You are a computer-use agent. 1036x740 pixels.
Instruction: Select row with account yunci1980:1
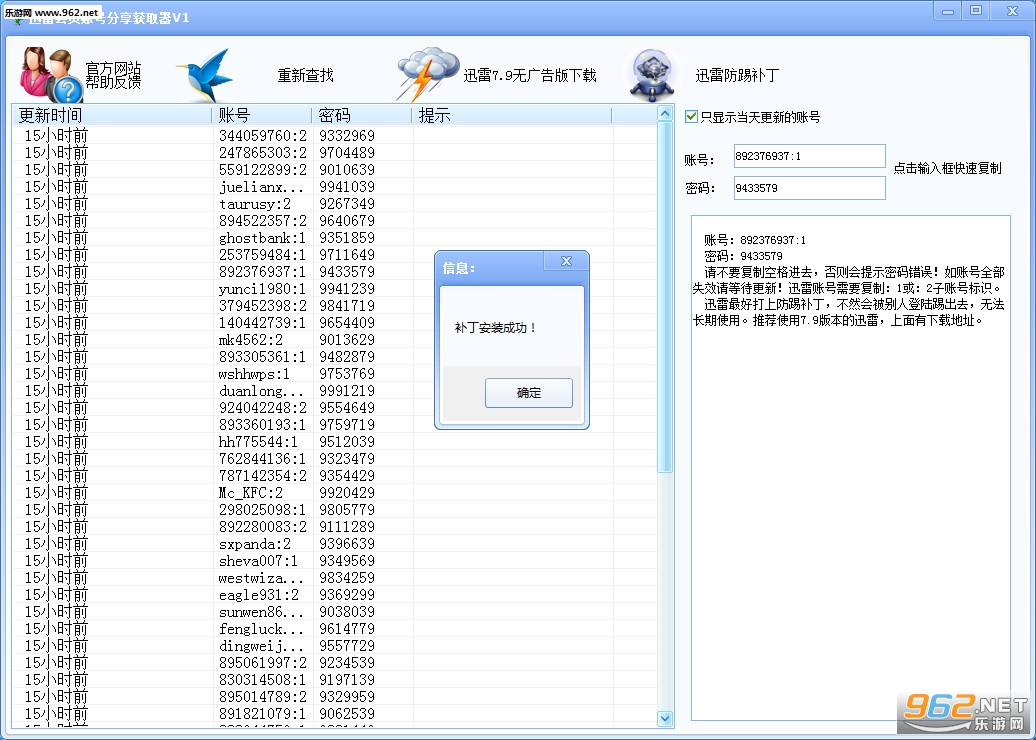pyautogui.click(x=334, y=289)
